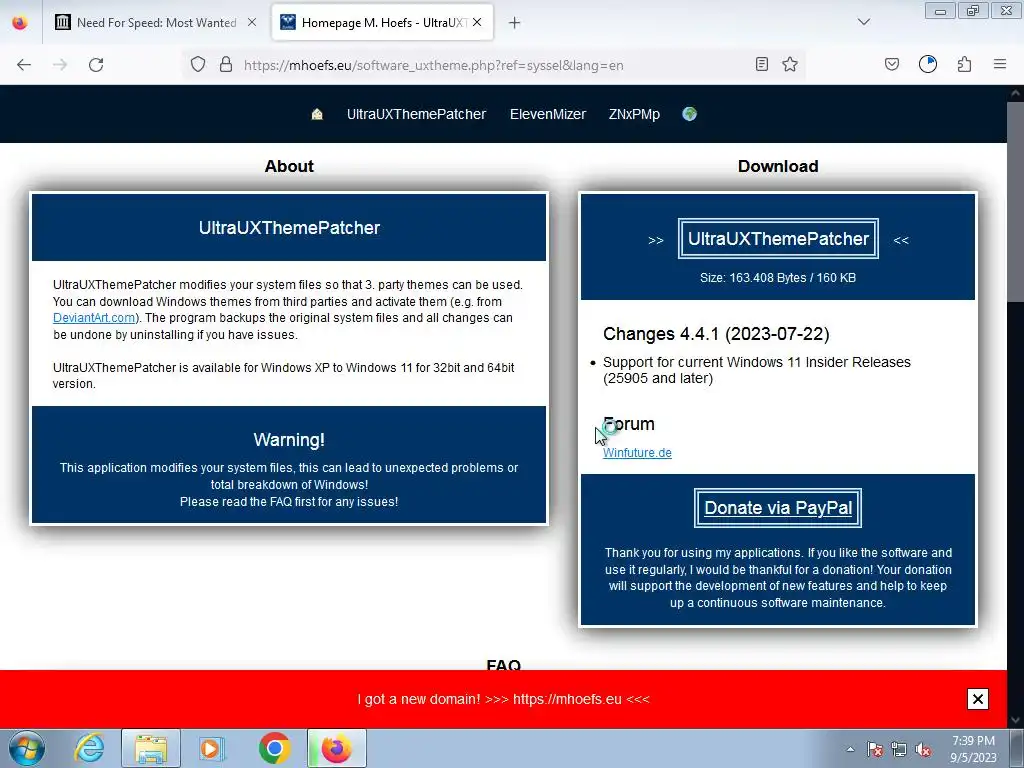
Task: Click the network tray icon
Action: (899, 749)
